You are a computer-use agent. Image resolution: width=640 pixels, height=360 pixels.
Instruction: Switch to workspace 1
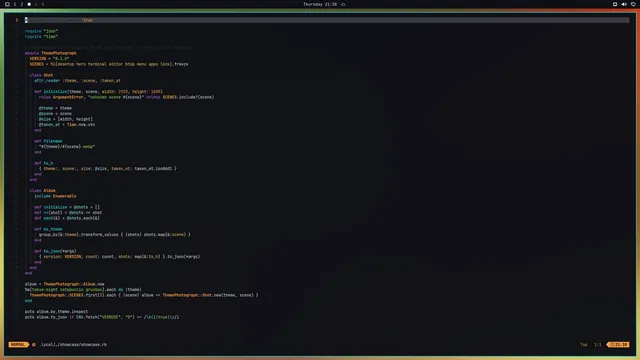pos(15,4)
